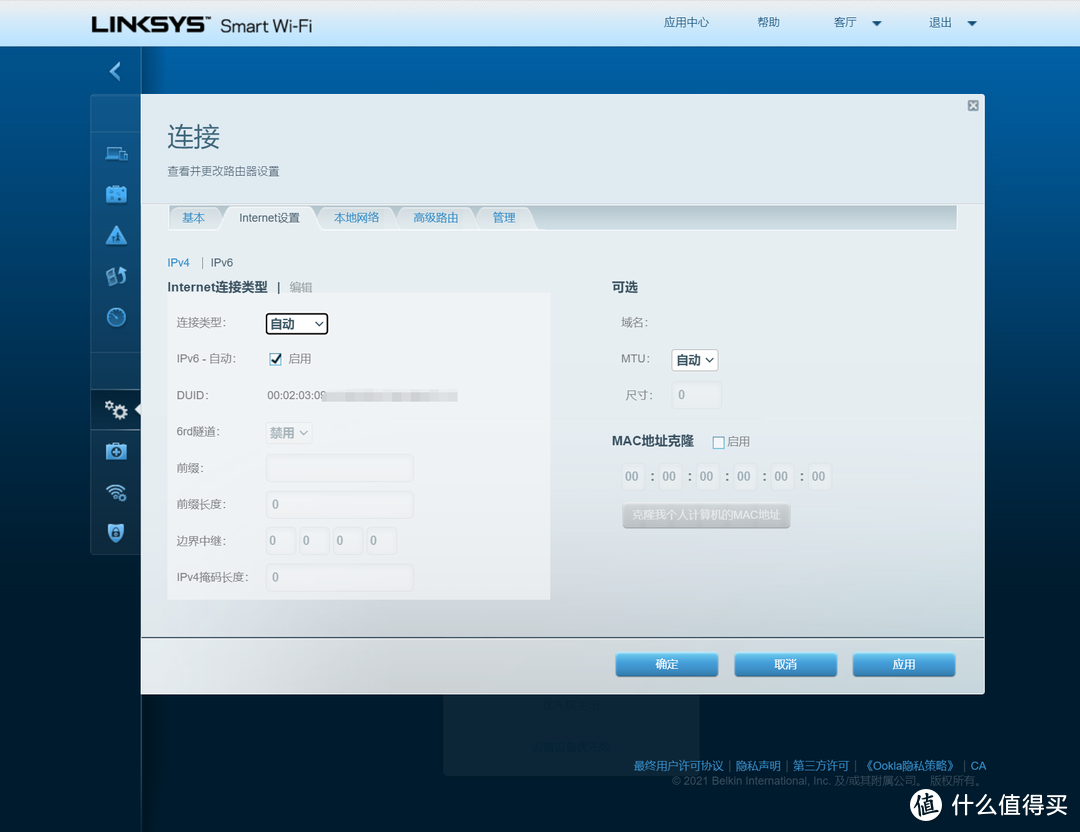Click the 前缀 input field

click(339, 468)
